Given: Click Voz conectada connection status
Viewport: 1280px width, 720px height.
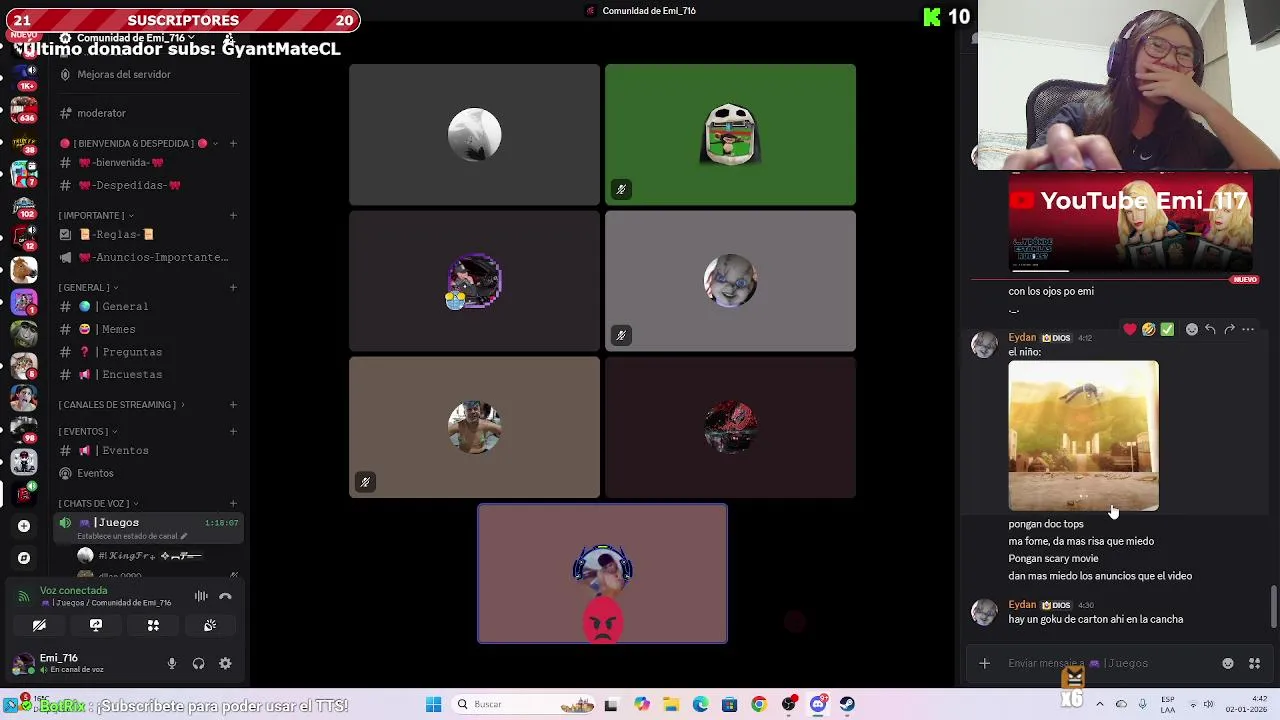Looking at the screenshot, I should coord(73,590).
